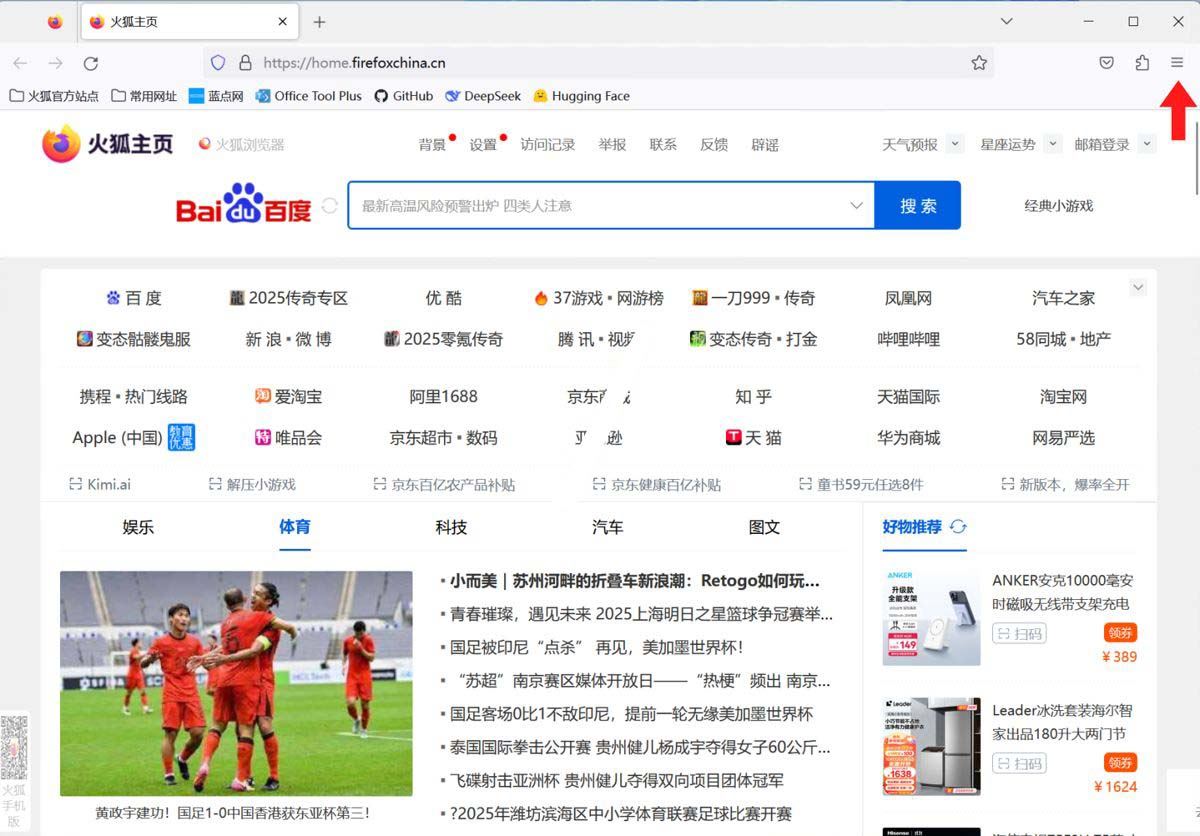This screenshot has width=1200, height=836.
Task: Click the forward navigation arrow
Action: point(56,63)
